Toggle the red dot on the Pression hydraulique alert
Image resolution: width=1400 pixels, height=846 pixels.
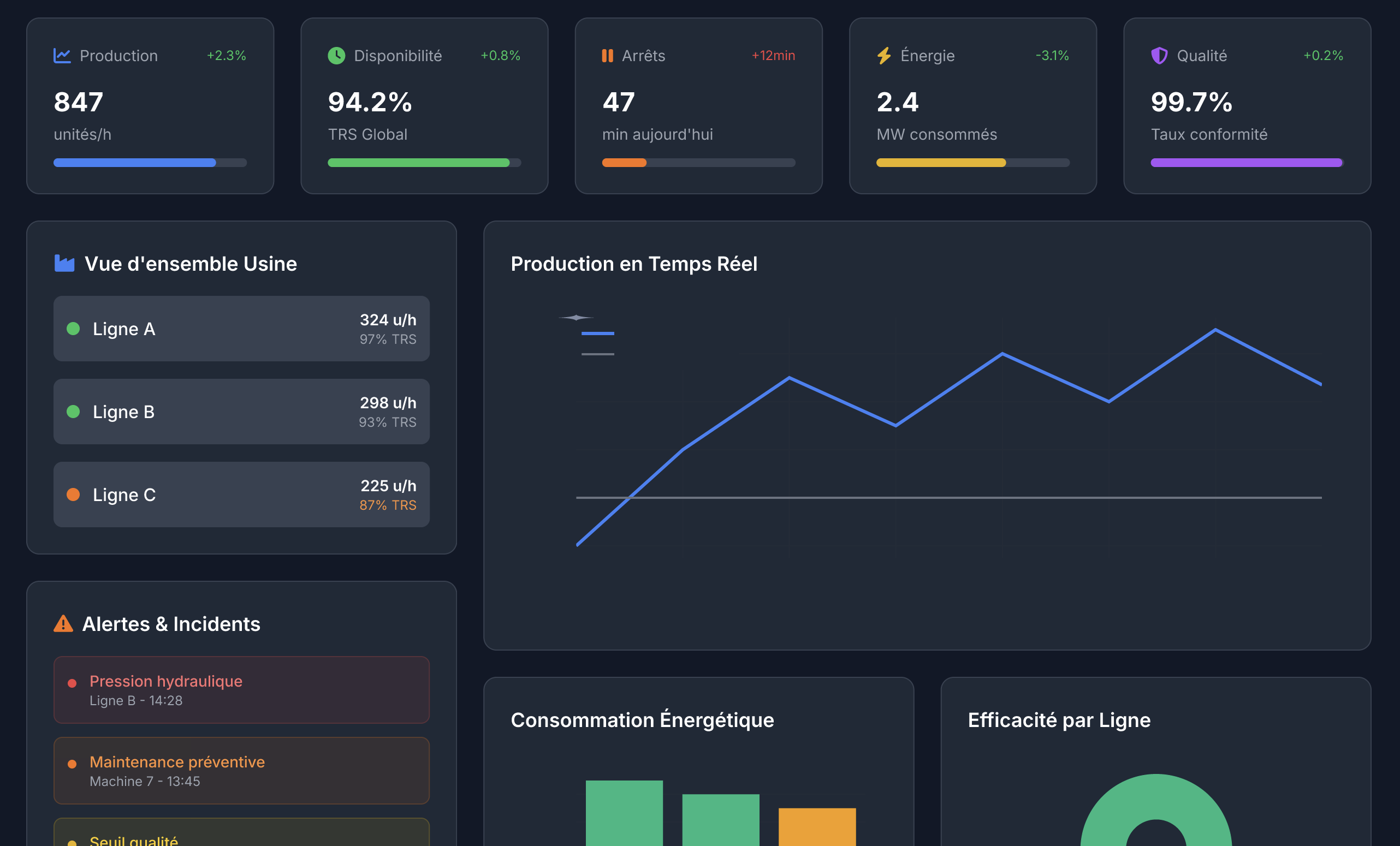pyautogui.click(x=73, y=681)
